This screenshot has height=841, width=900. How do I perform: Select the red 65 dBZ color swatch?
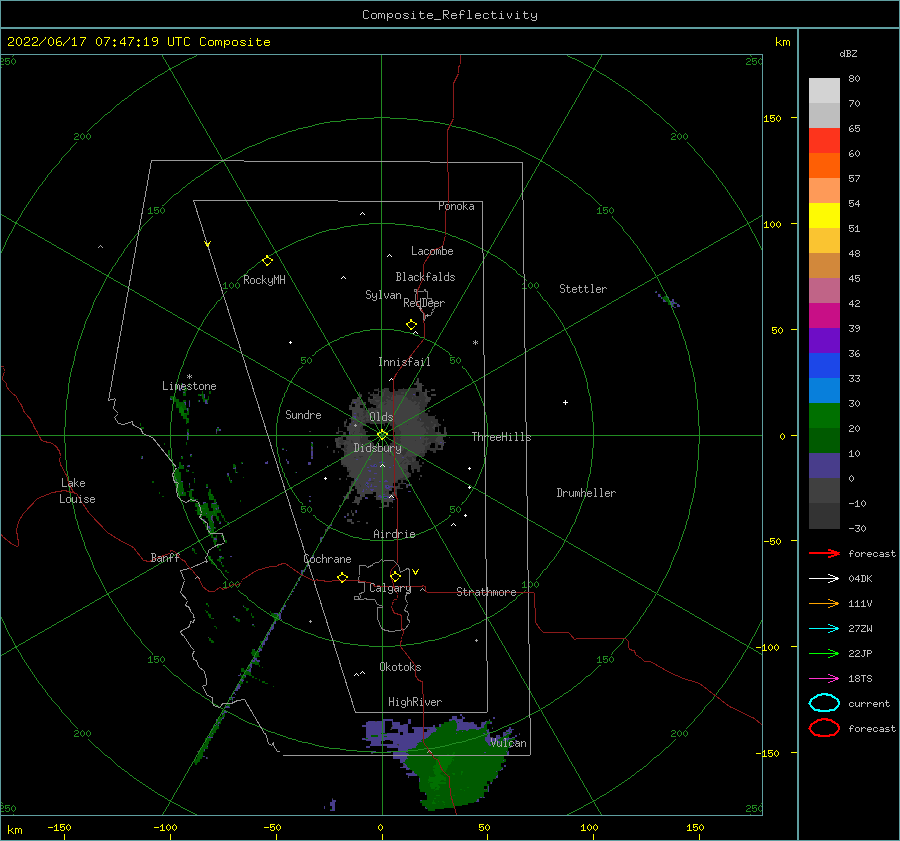(824, 141)
